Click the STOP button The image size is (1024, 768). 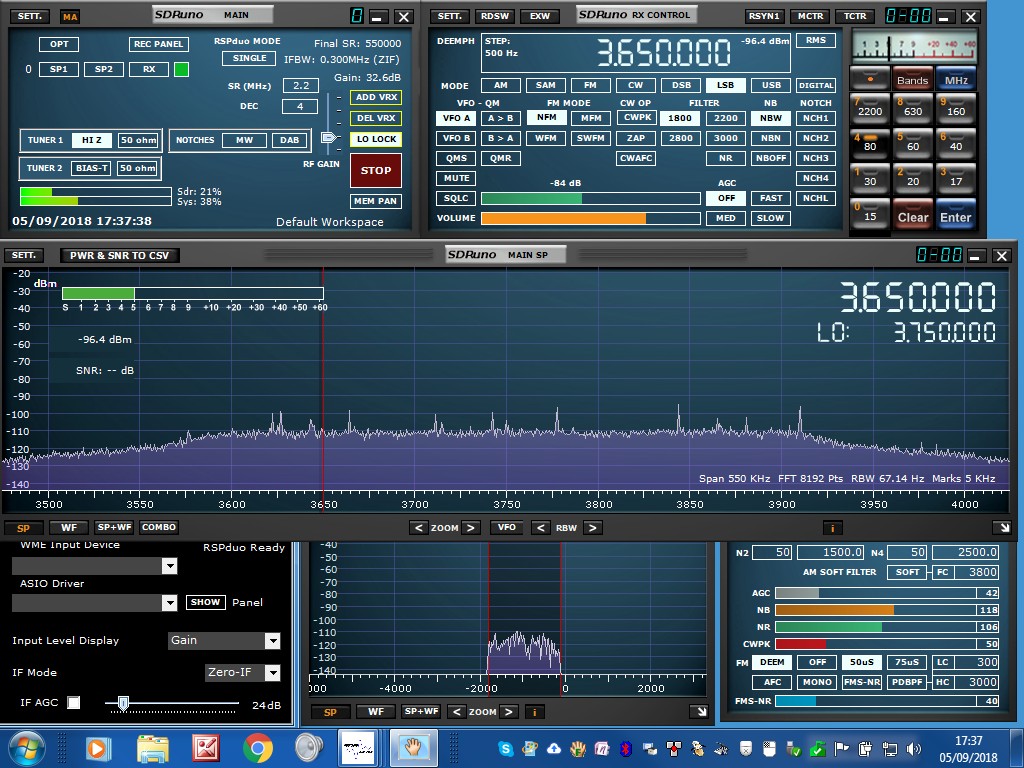[x=376, y=170]
